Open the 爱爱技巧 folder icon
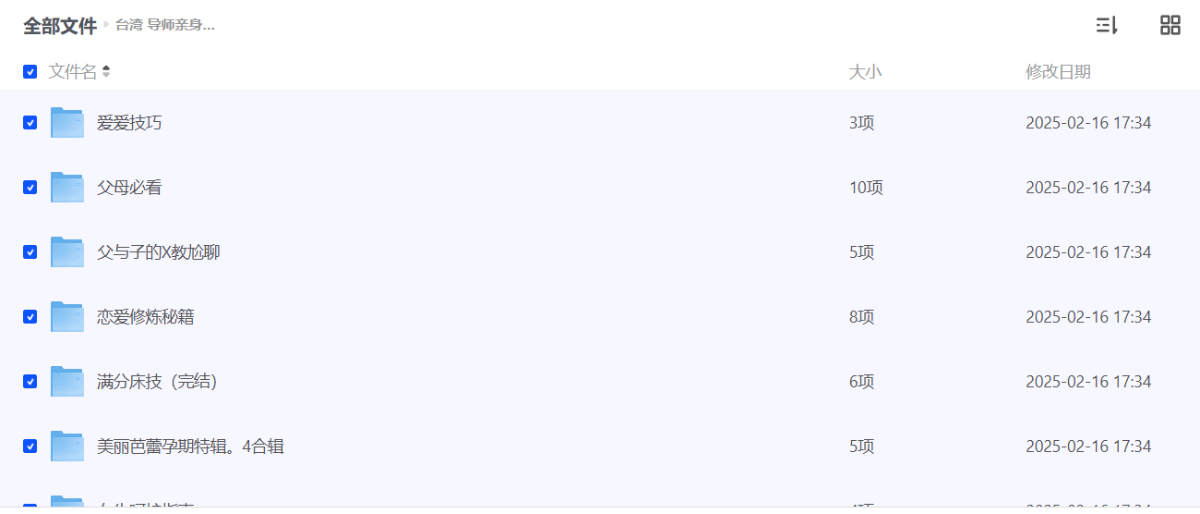Image resolution: width=1200 pixels, height=514 pixels. [x=67, y=122]
